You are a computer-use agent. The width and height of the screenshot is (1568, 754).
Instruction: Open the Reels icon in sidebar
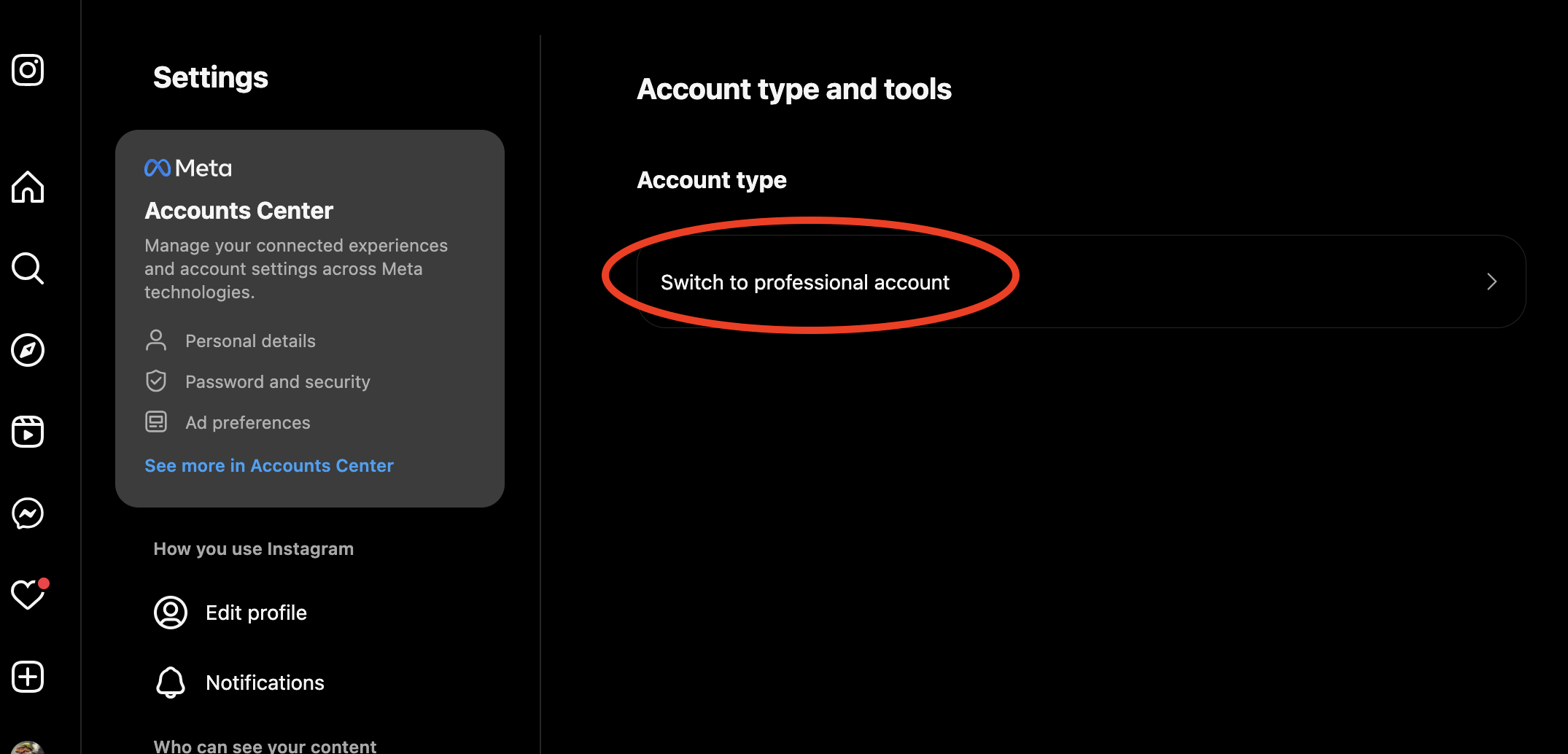[28, 432]
